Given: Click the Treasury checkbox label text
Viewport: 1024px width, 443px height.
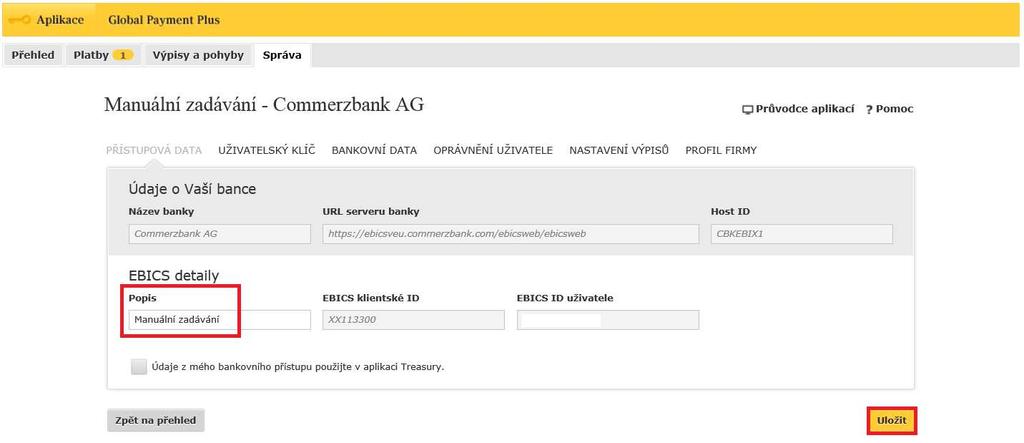Looking at the screenshot, I should pyautogui.click(x=298, y=367).
